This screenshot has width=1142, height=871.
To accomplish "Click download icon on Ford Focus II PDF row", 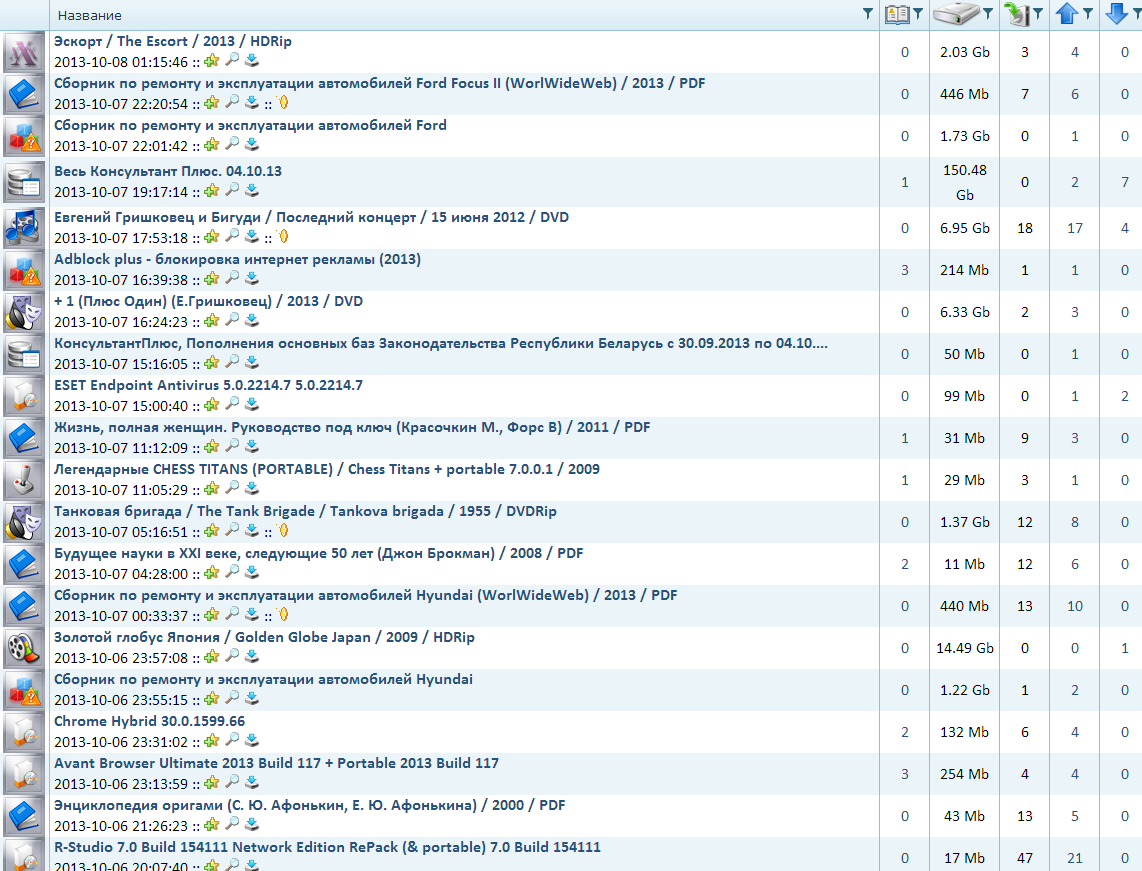I will [252, 102].
